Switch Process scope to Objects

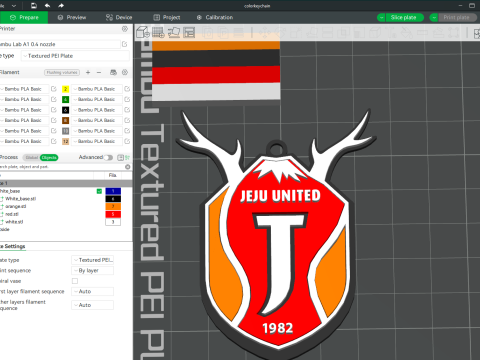tap(49, 157)
